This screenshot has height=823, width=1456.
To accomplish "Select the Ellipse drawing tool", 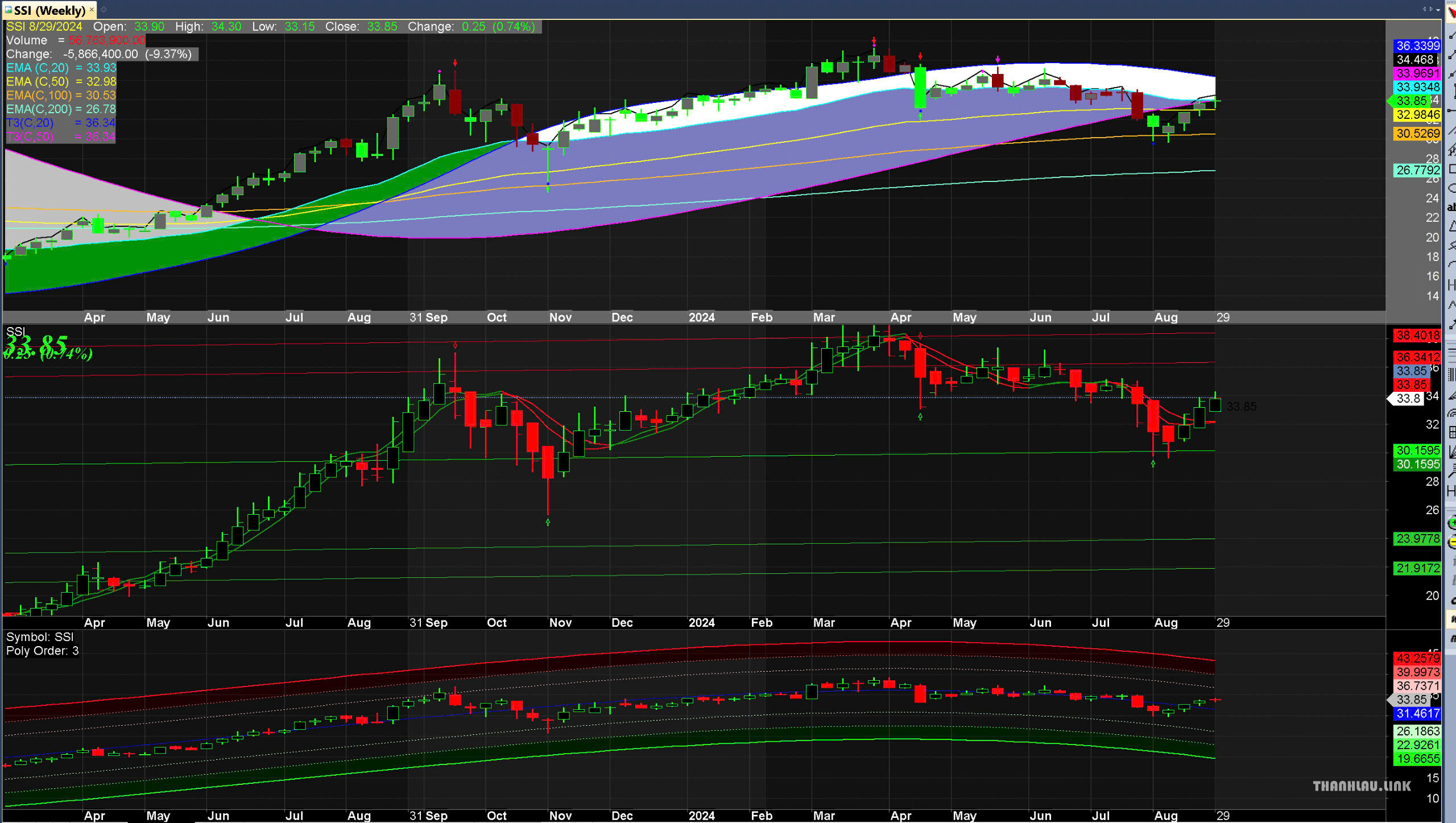I will point(1451,188).
